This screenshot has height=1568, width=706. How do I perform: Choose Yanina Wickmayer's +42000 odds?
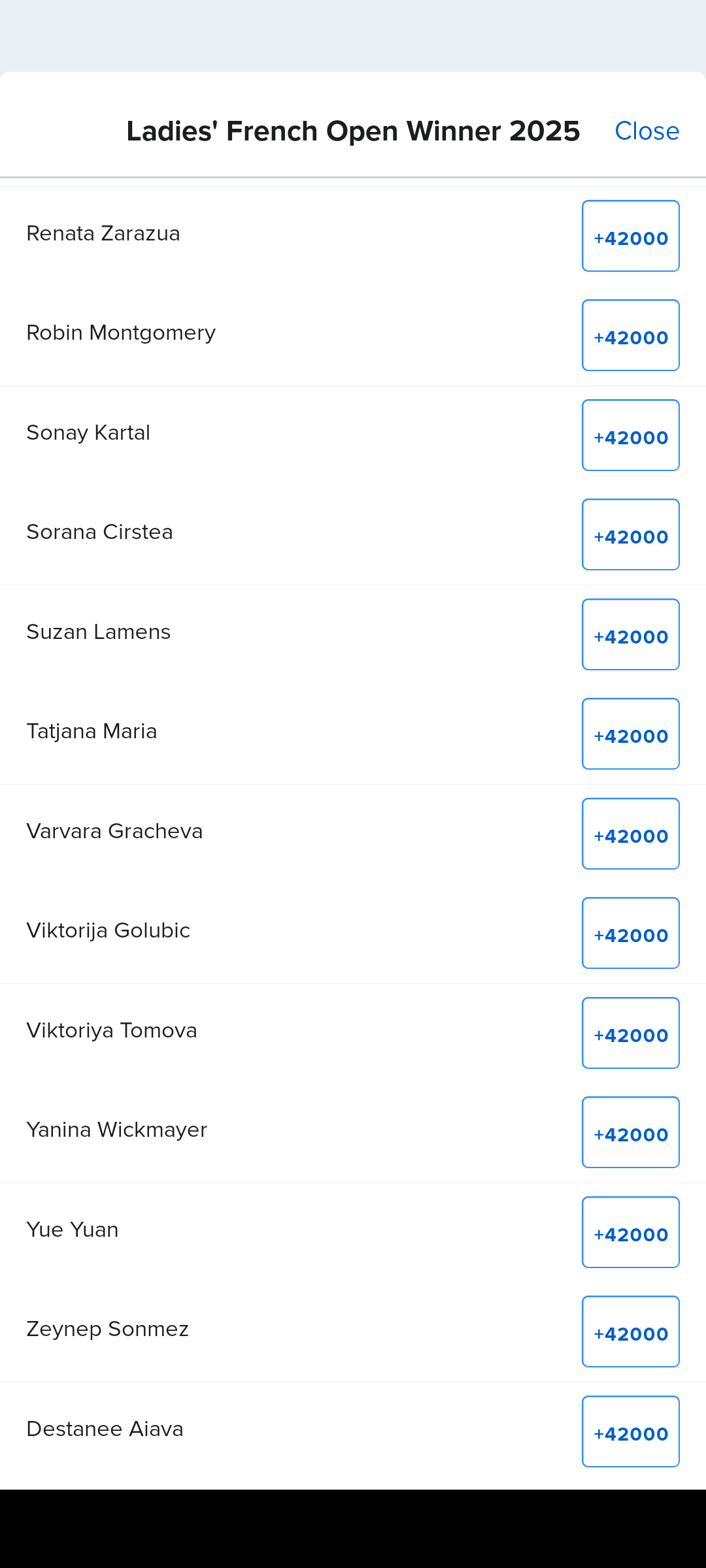click(x=630, y=1132)
